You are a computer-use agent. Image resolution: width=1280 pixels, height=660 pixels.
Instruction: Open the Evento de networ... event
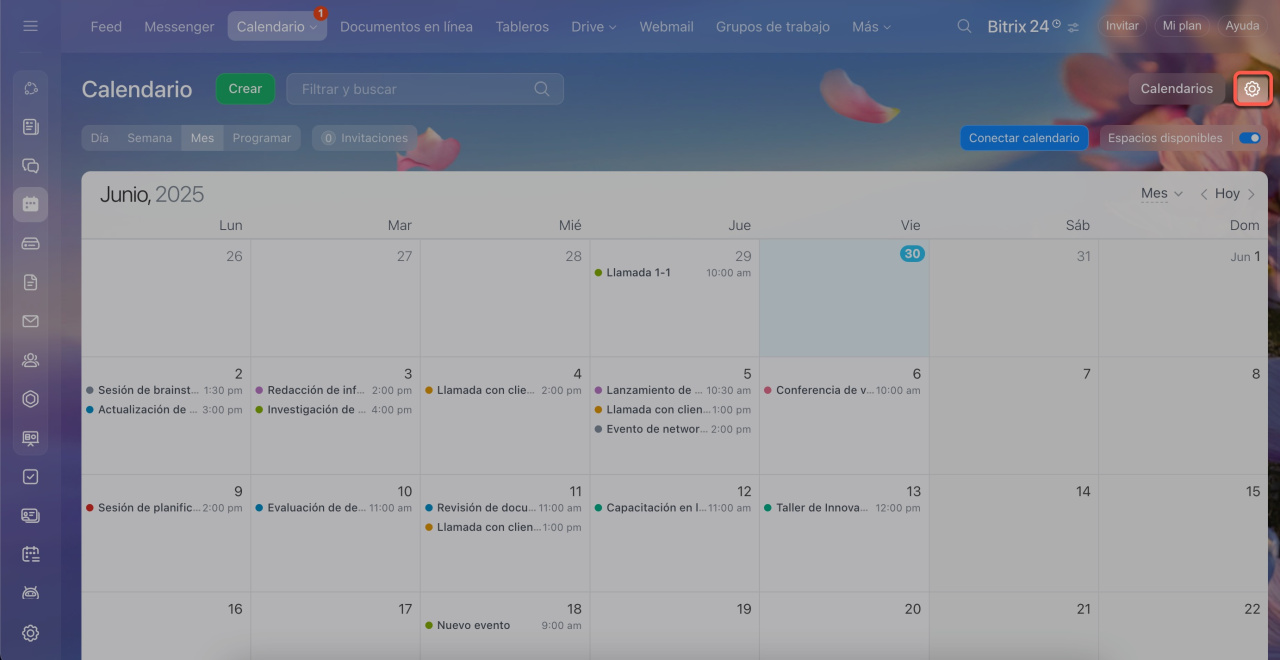pyautogui.click(x=673, y=429)
